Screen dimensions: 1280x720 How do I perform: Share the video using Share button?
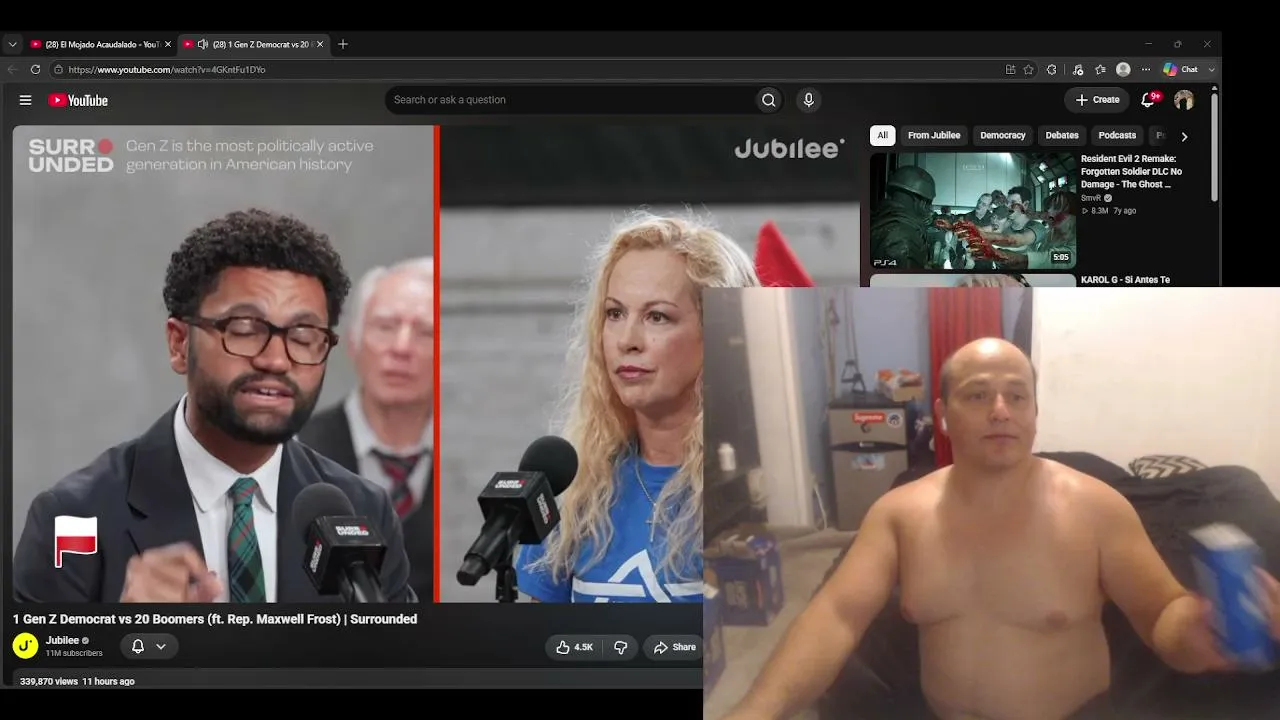[674, 647]
